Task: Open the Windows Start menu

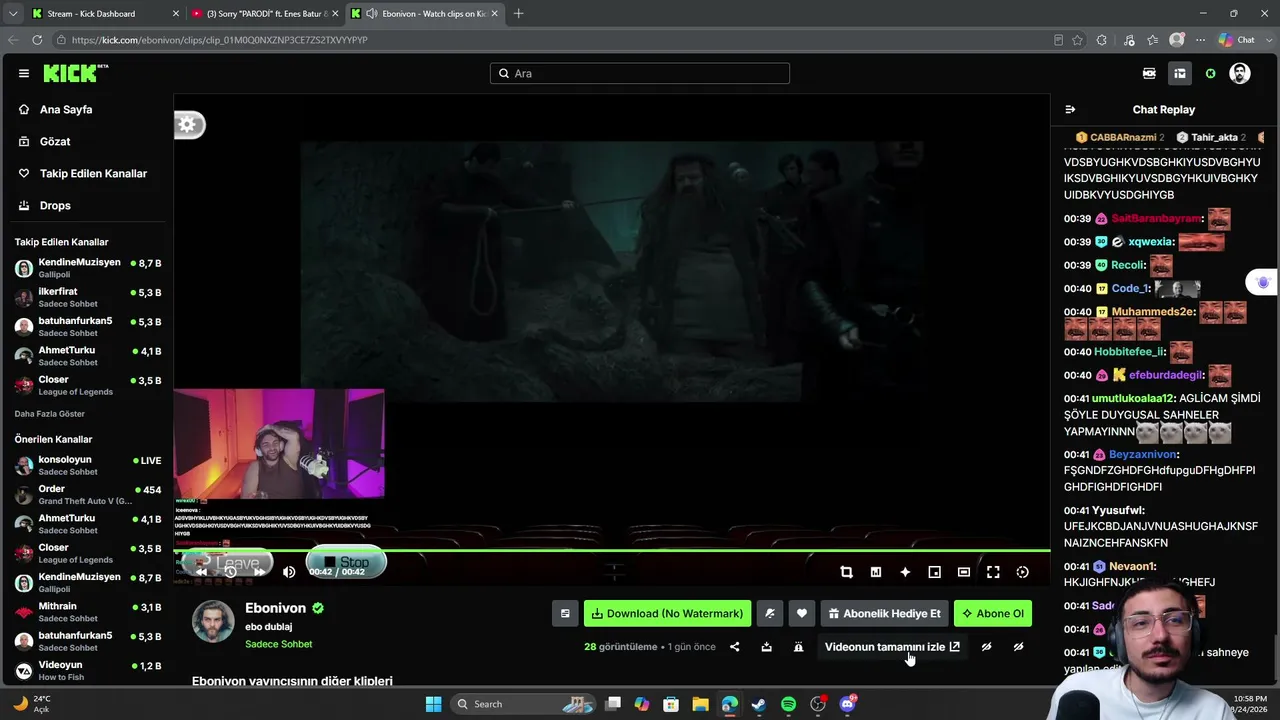Action: click(x=434, y=704)
